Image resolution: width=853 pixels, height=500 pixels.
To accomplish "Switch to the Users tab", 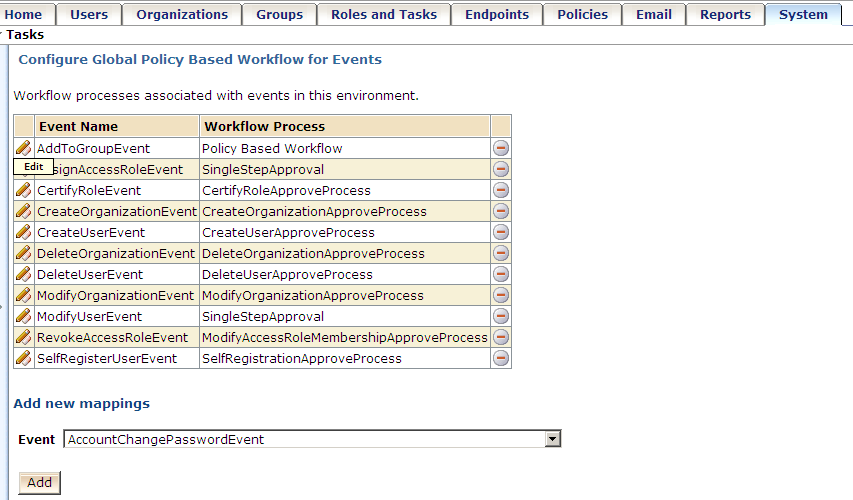I will 89,15.
